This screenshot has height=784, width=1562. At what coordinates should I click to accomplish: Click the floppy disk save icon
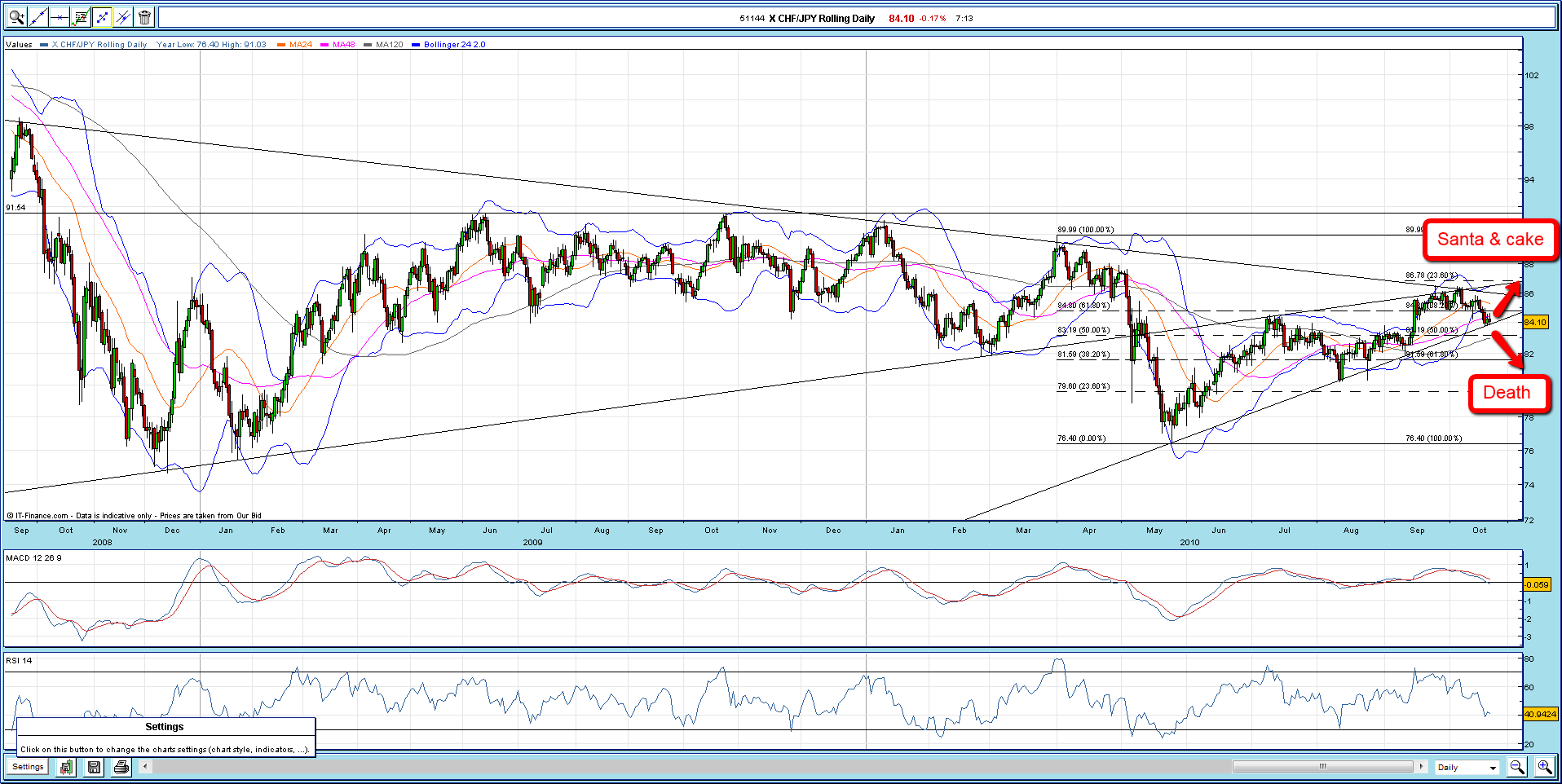(94, 767)
